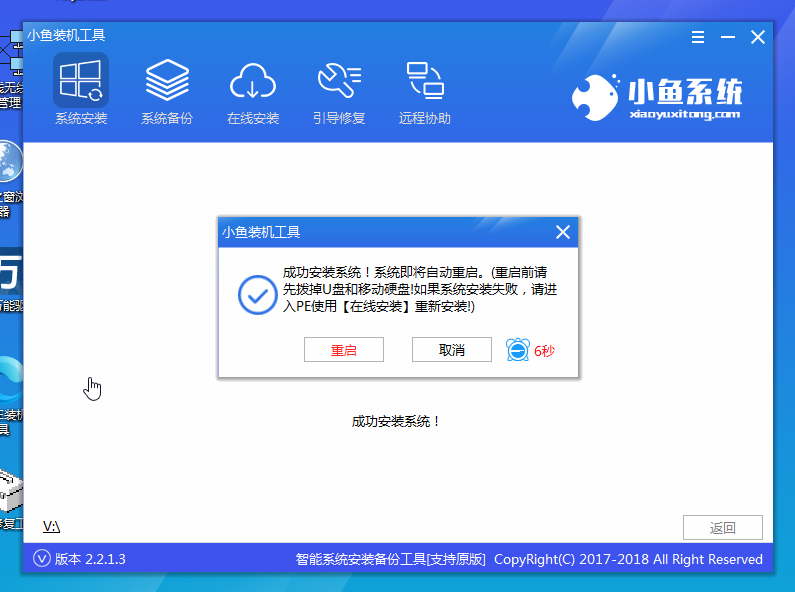The height and width of the screenshot is (592, 795).
Task: Open the printer-like desktop icon at bottom left
Action: coord(10,491)
